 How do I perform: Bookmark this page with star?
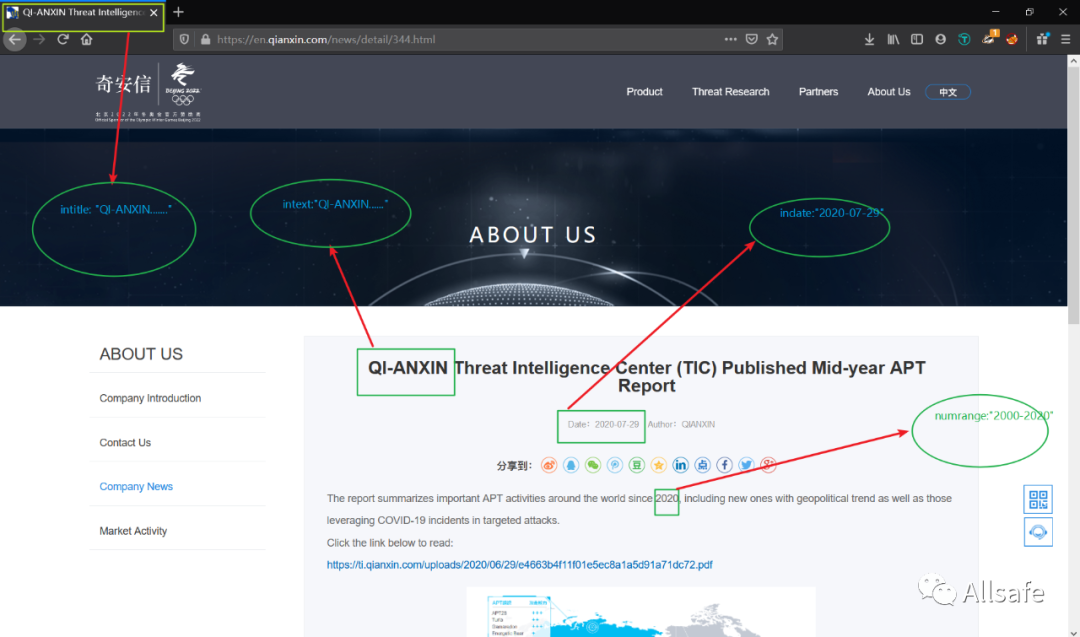coord(772,39)
